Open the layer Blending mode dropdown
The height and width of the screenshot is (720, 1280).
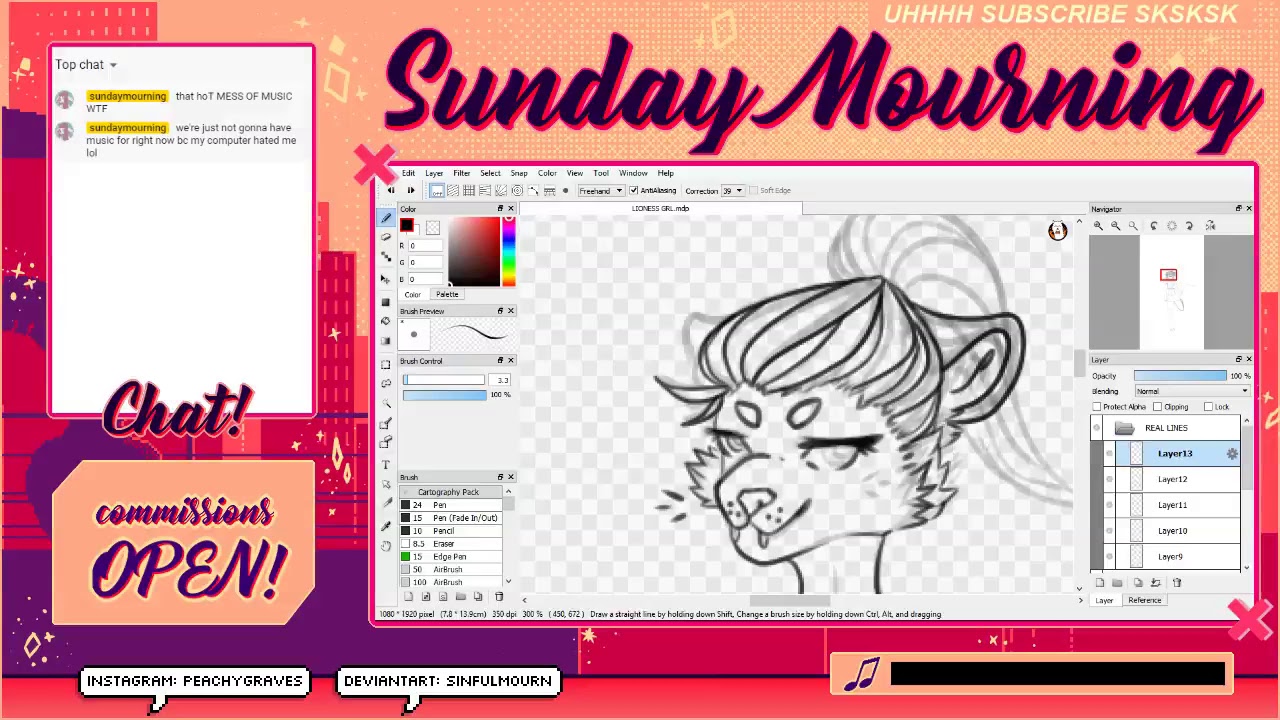coord(1192,391)
